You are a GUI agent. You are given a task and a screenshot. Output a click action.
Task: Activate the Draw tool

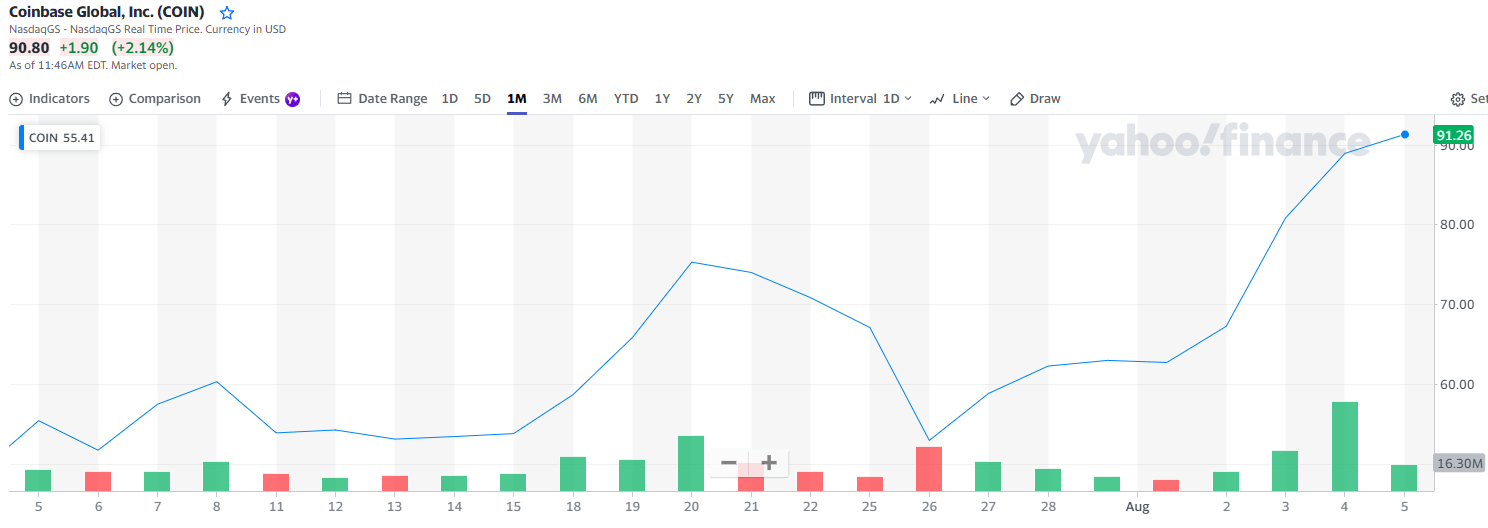coord(1035,99)
